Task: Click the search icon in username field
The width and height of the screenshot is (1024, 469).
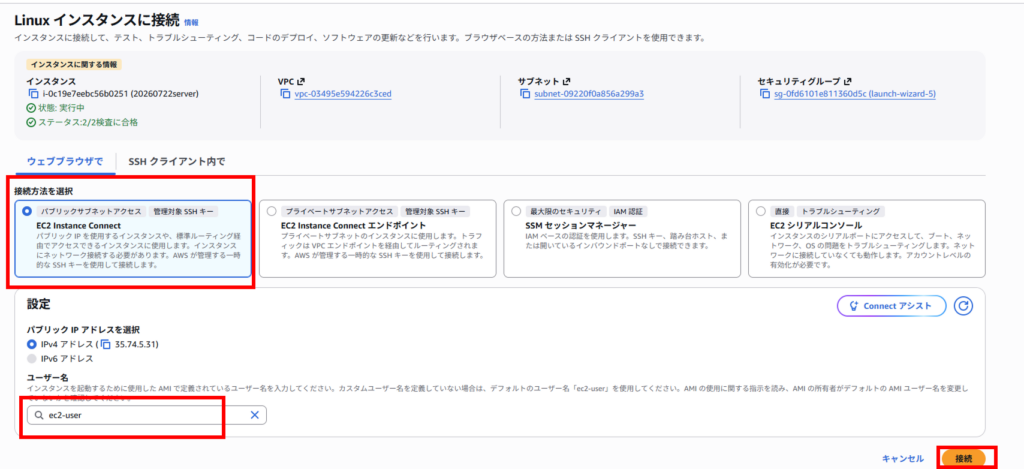Action: tap(39, 415)
